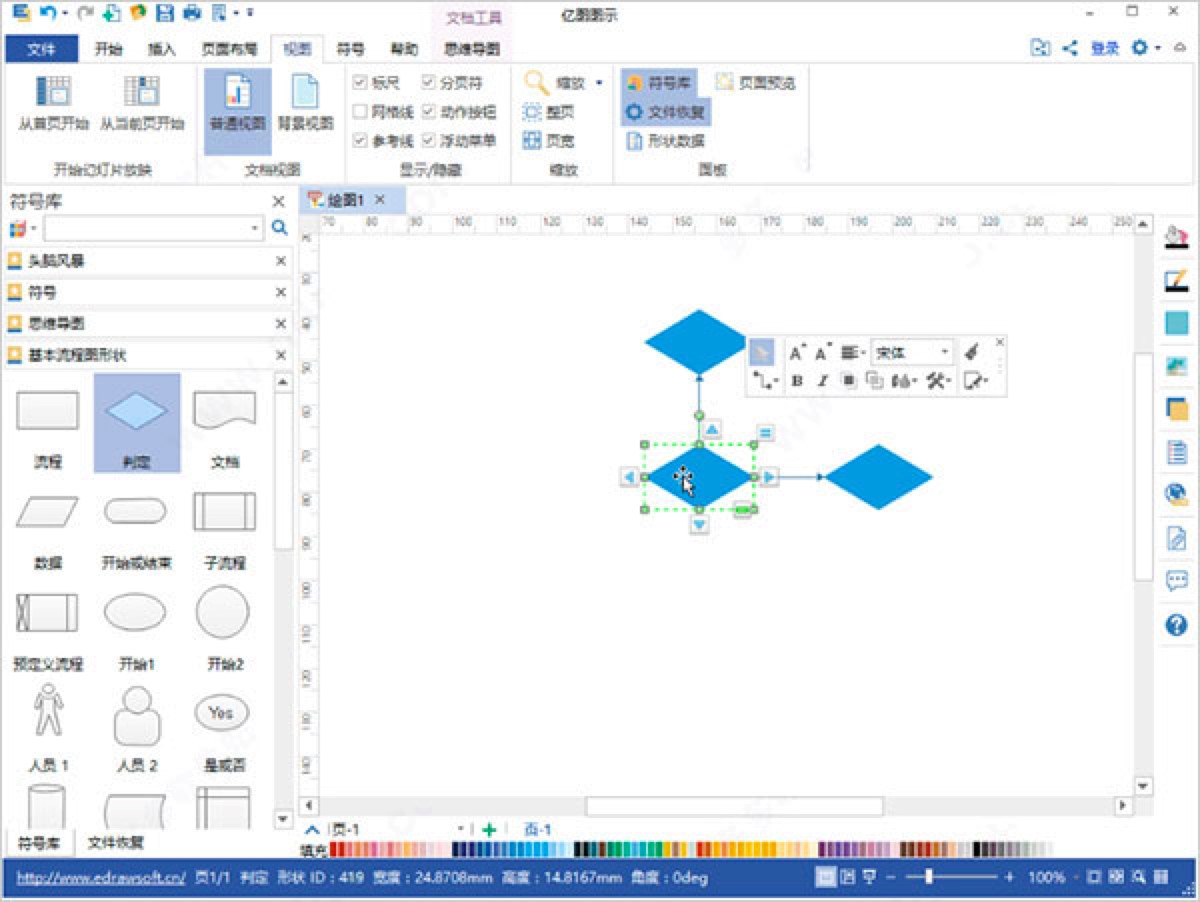Toggle the 符号库 panel button

pyautogui.click(x=659, y=83)
